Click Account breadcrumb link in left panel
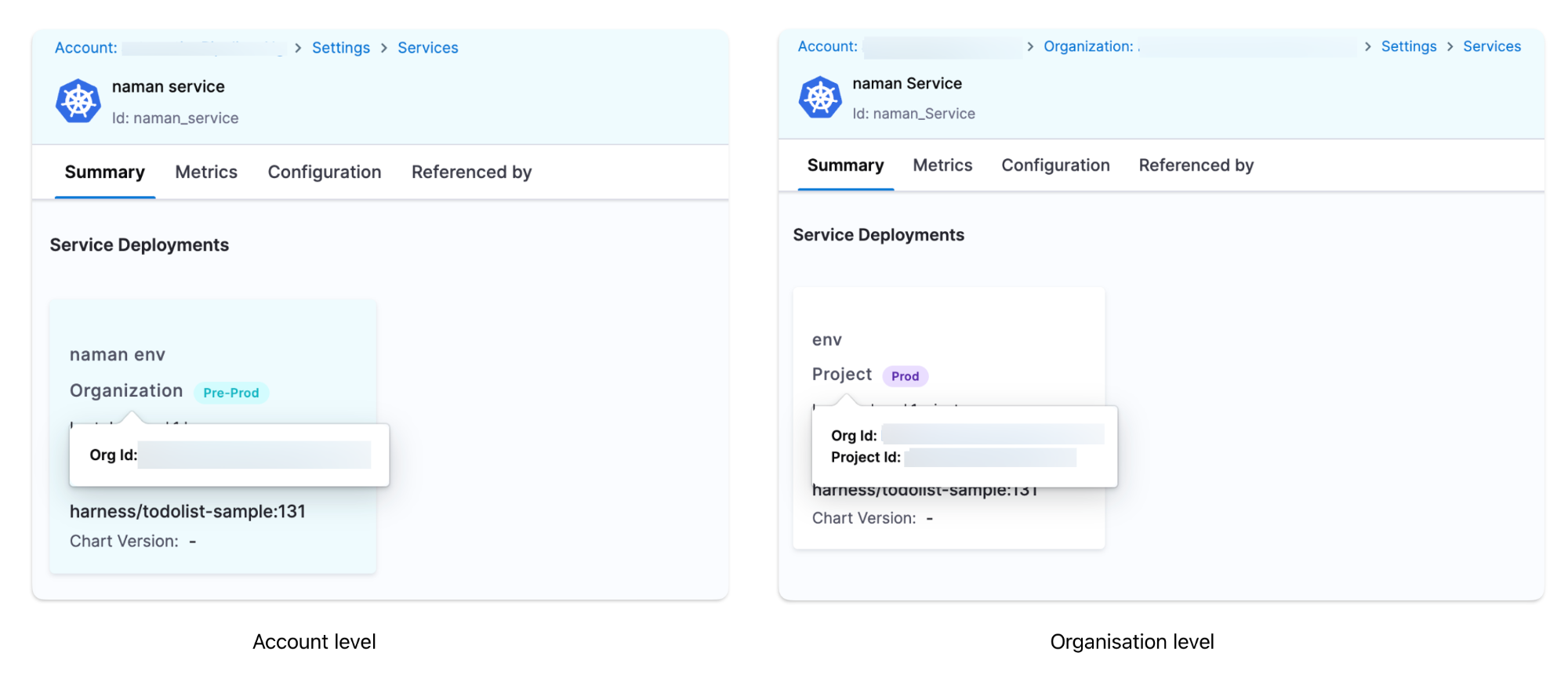The height and width of the screenshot is (678, 1568). point(86,48)
